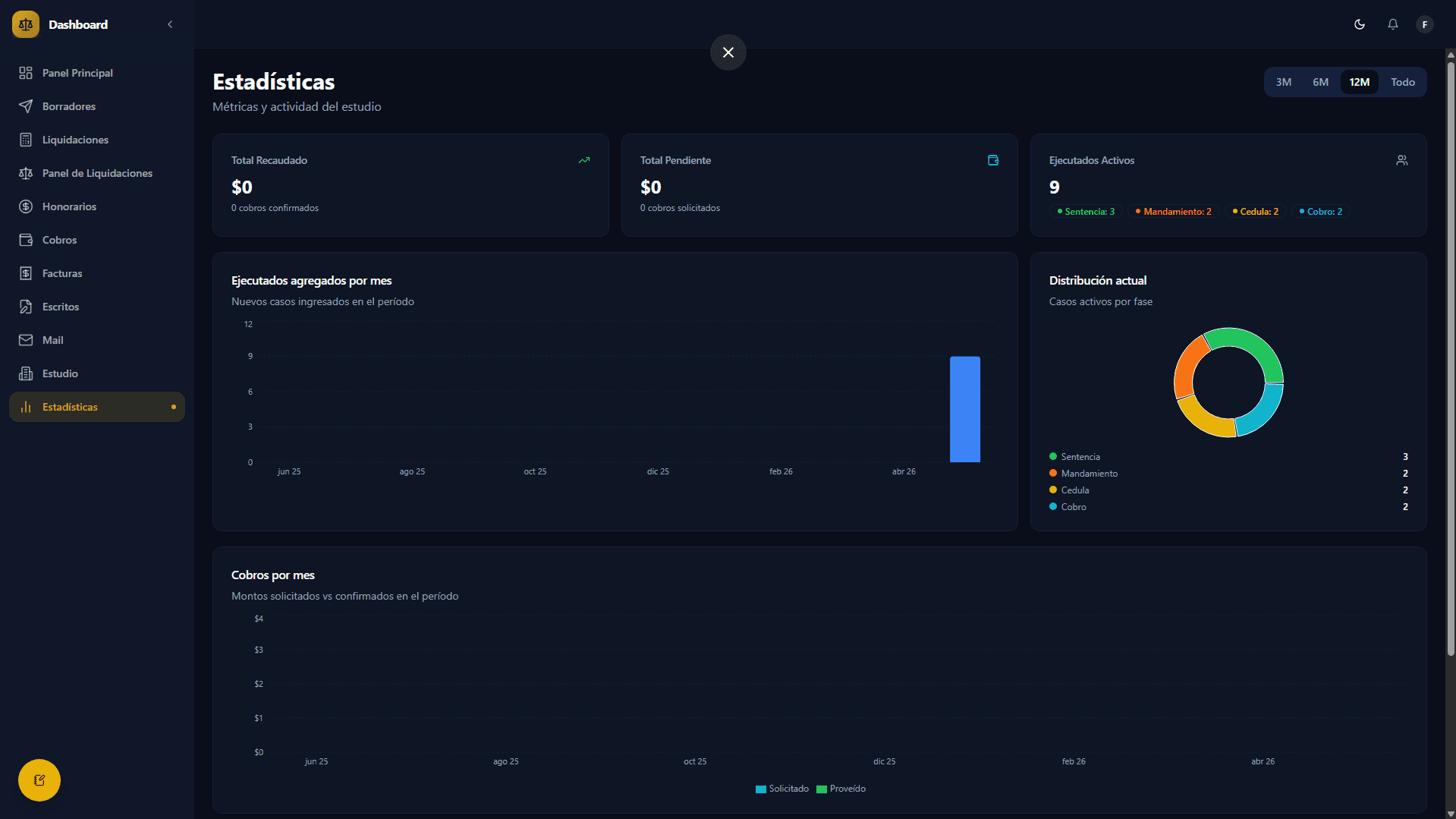Click the Cobro legend entry
The height and width of the screenshot is (819, 1456).
(1228, 507)
